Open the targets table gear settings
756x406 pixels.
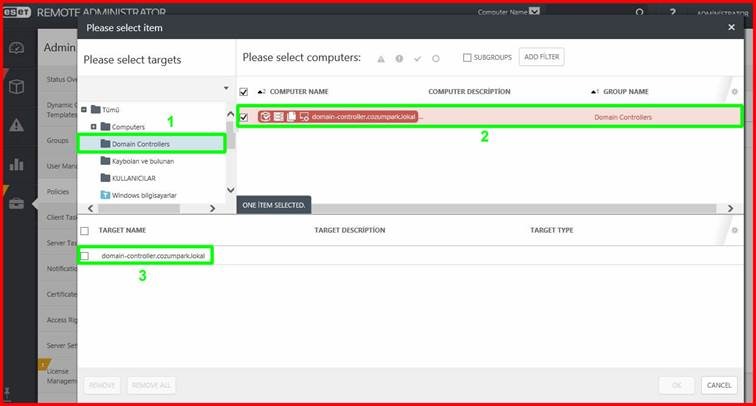pos(734,230)
